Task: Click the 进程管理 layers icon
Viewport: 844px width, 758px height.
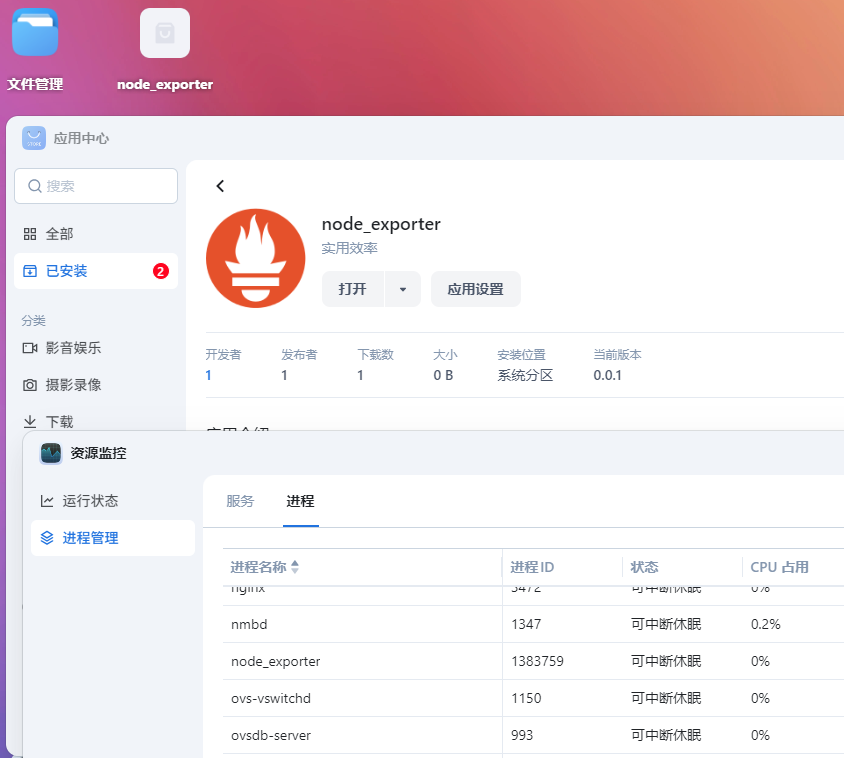Action: click(47, 538)
